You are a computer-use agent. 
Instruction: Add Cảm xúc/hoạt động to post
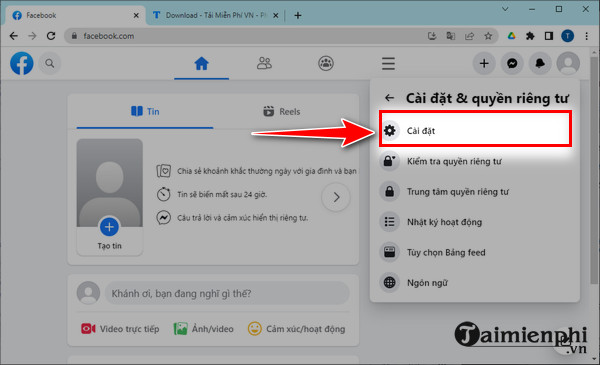(x=297, y=329)
